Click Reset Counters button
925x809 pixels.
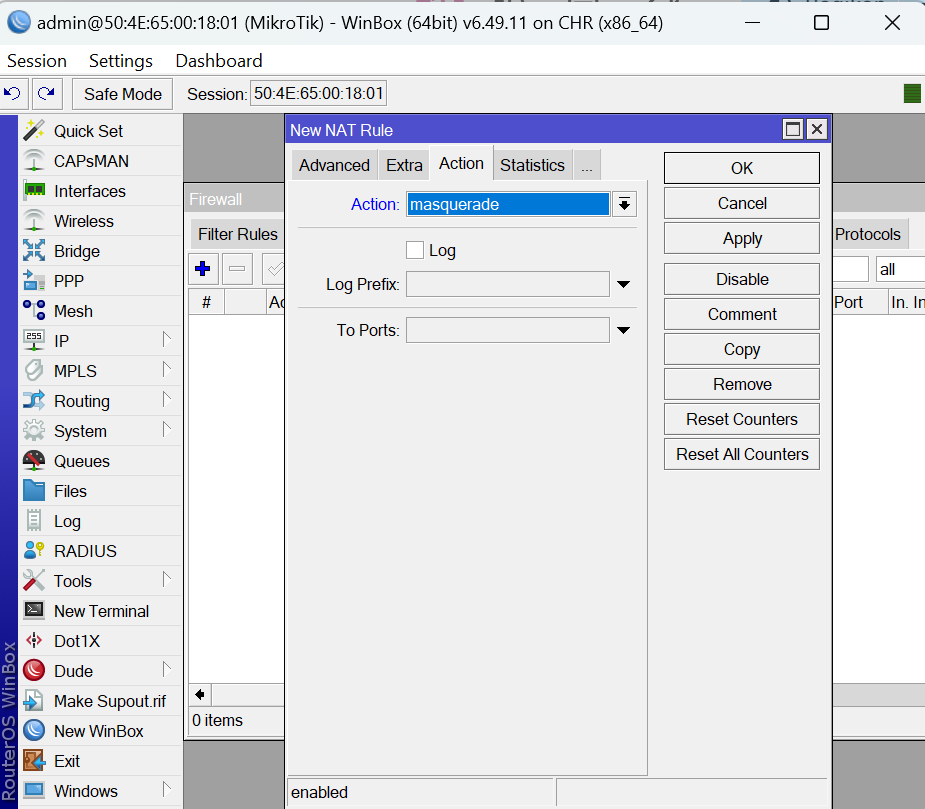[x=742, y=419]
